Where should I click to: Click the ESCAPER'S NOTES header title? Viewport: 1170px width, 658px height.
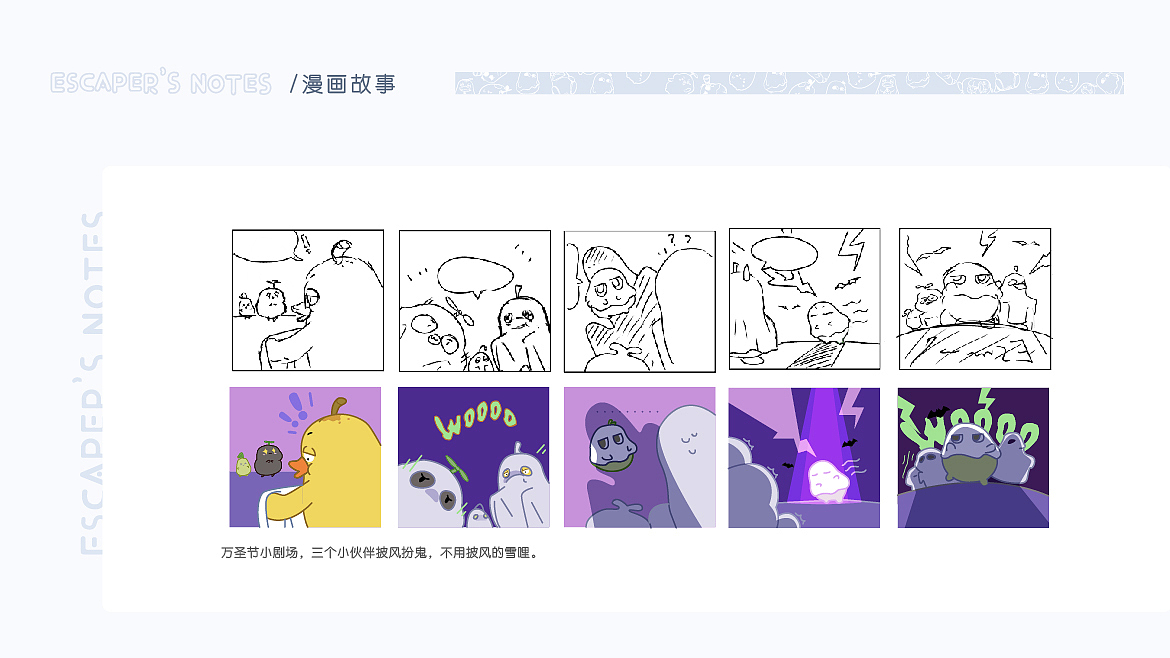tap(160, 83)
